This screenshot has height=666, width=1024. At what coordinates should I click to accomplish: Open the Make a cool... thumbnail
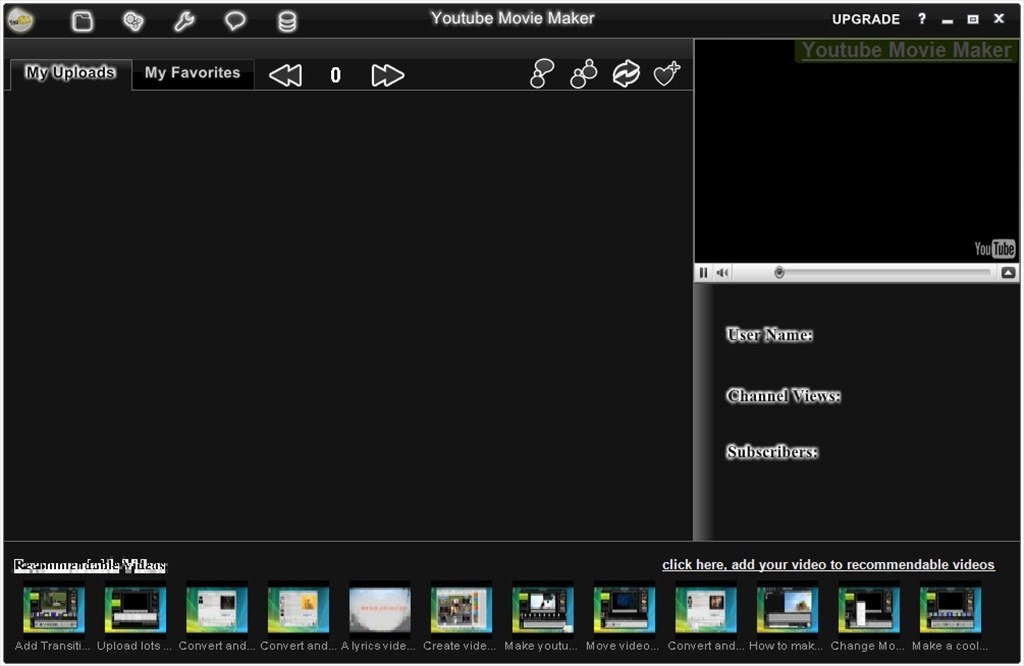click(x=950, y=610)
